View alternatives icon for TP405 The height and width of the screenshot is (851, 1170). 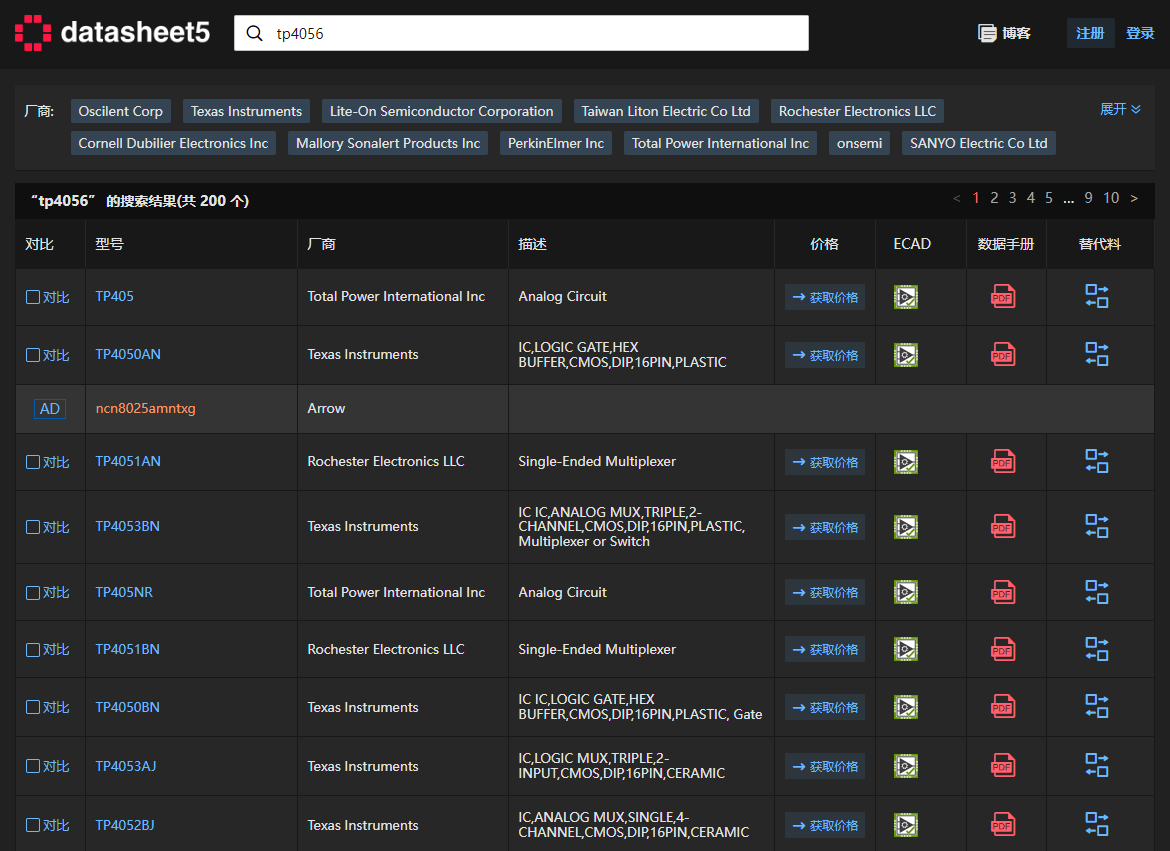[1096, 296]
